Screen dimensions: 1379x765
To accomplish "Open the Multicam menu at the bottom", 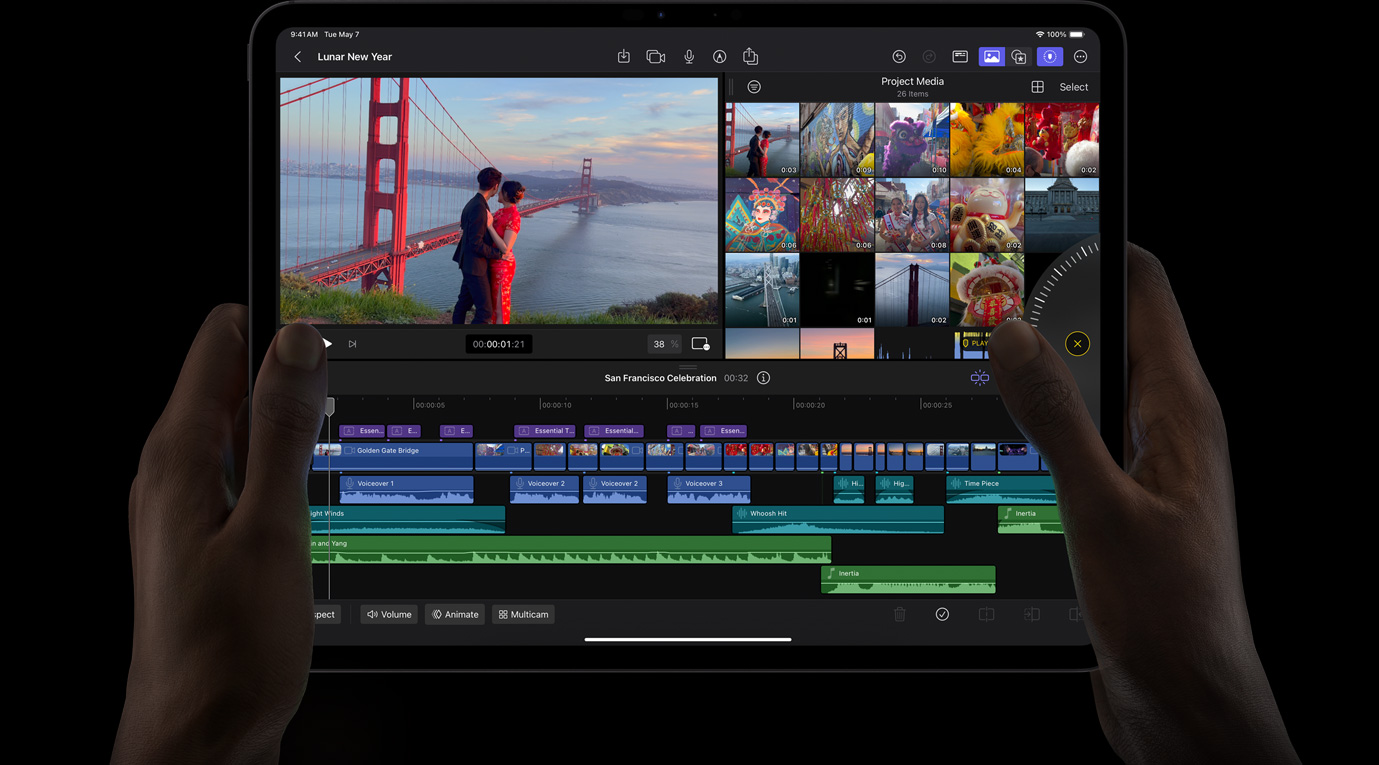I will [x=522, y=614].
